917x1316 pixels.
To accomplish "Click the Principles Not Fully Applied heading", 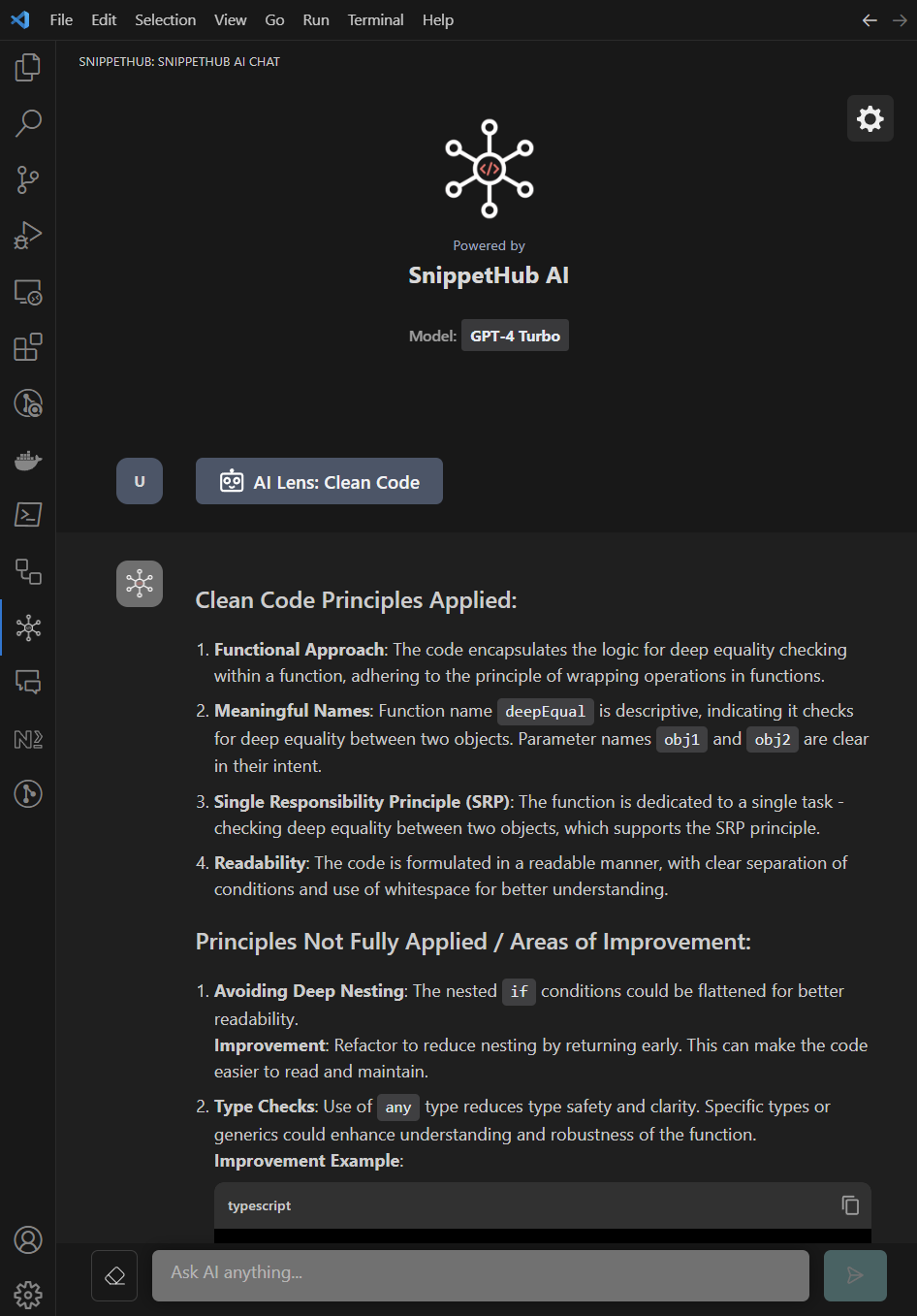I will pyautogui.click(x=473, y=942).
